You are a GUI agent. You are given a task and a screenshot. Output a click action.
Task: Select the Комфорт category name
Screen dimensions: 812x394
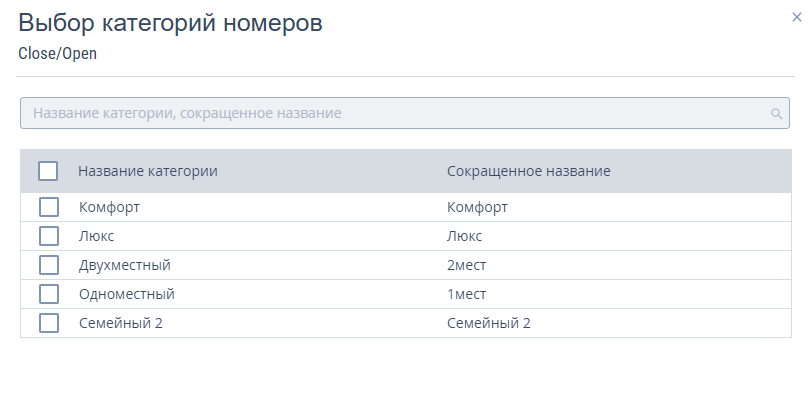(x=109, y=207)
